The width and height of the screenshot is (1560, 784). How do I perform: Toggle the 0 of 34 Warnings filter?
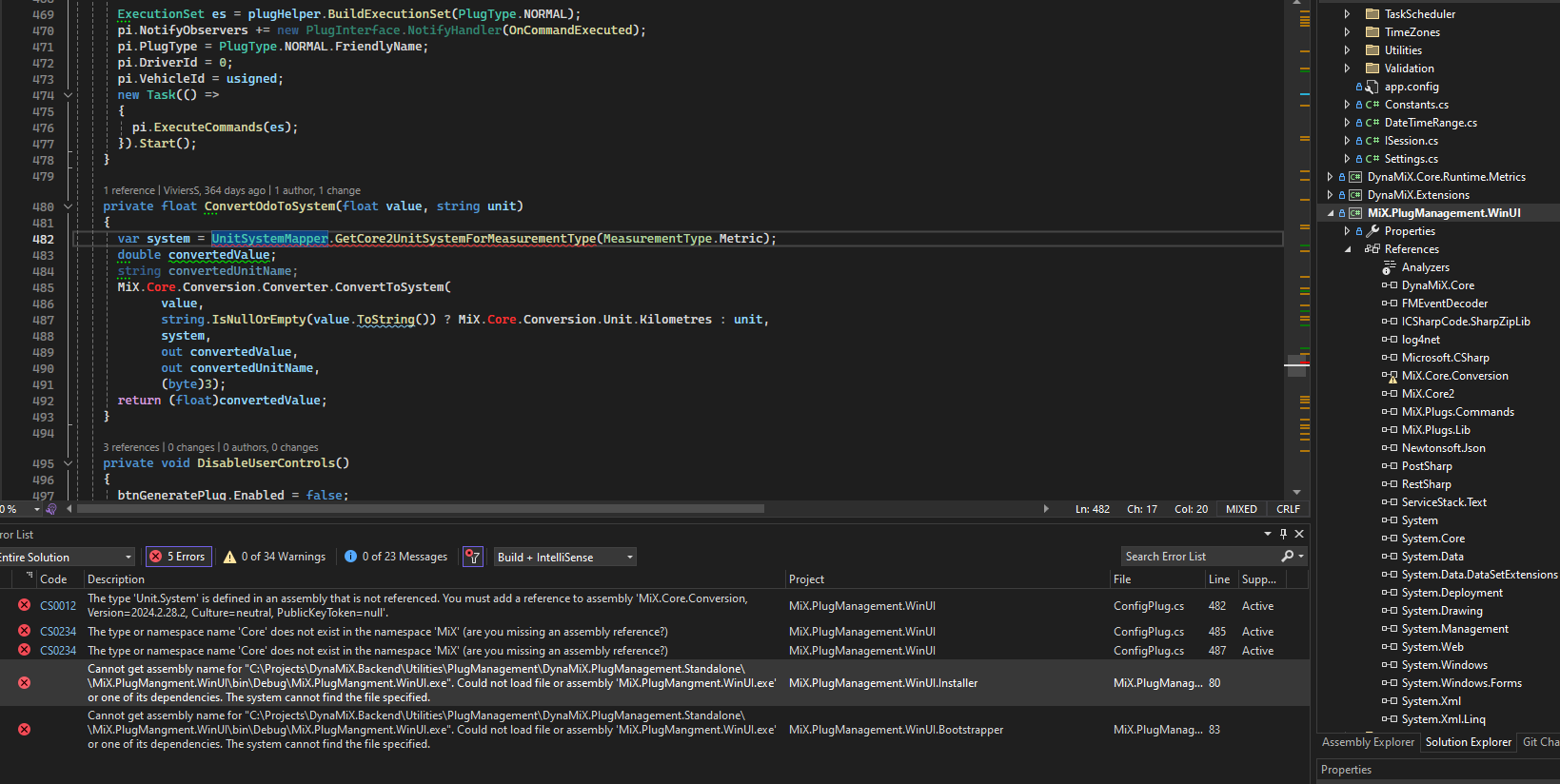point(274,557)
